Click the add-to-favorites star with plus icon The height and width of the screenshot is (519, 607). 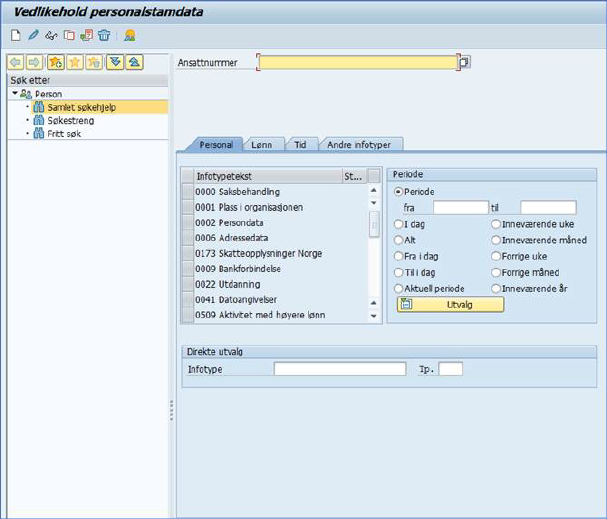[x=56, y=62]
